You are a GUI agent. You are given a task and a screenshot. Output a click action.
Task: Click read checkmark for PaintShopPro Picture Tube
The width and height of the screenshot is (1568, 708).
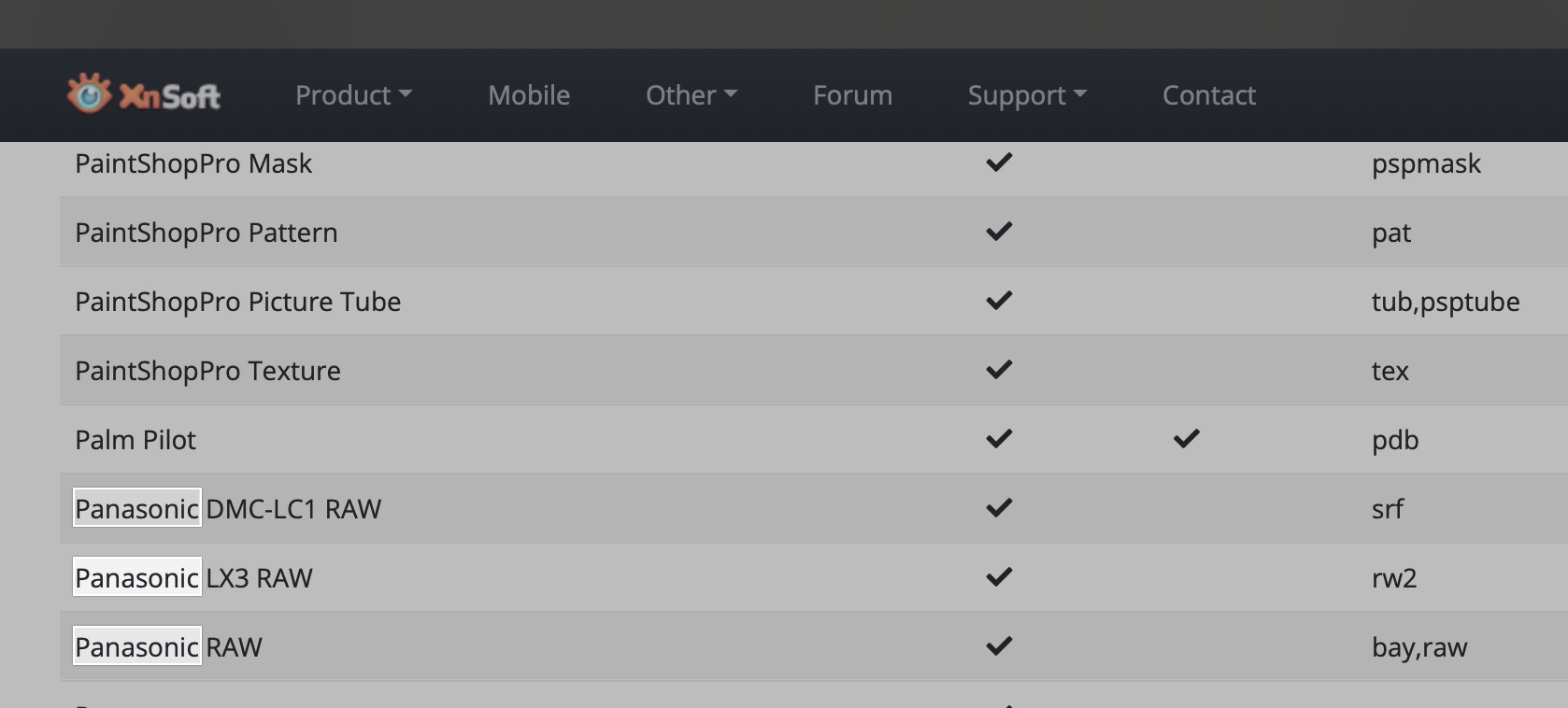[x=999, y=301]
